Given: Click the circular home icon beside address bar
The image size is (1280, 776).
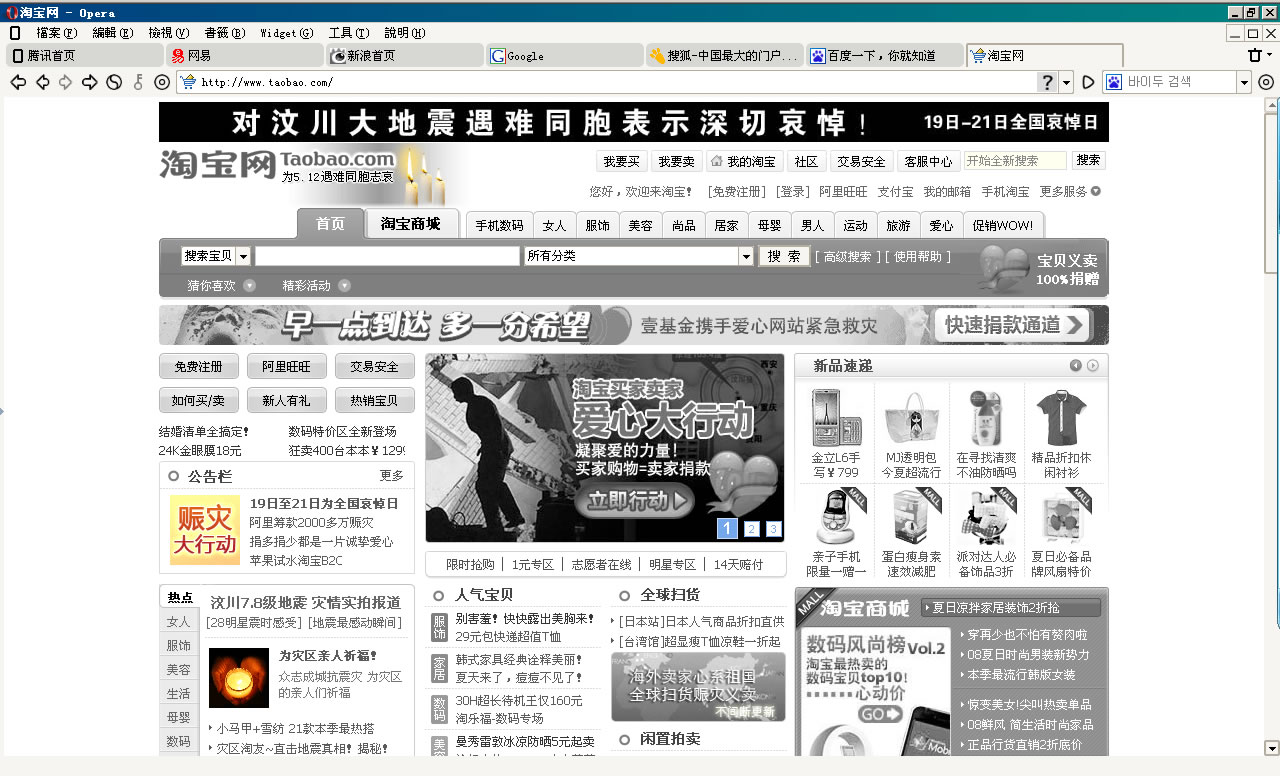Looking at the screenshot, I should (x=162, y=82).
